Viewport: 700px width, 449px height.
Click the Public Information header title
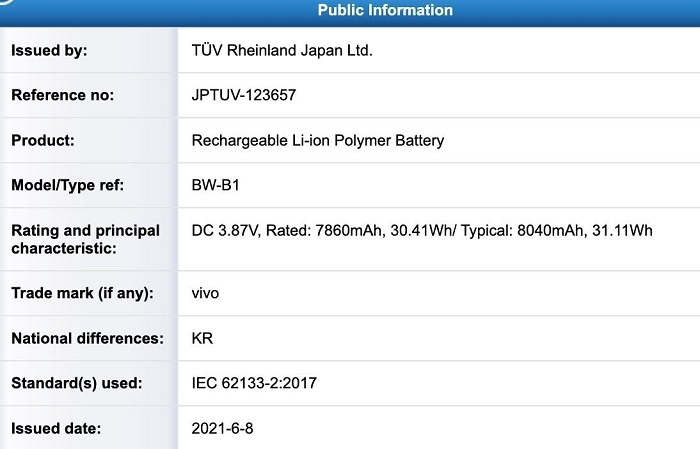385,11
